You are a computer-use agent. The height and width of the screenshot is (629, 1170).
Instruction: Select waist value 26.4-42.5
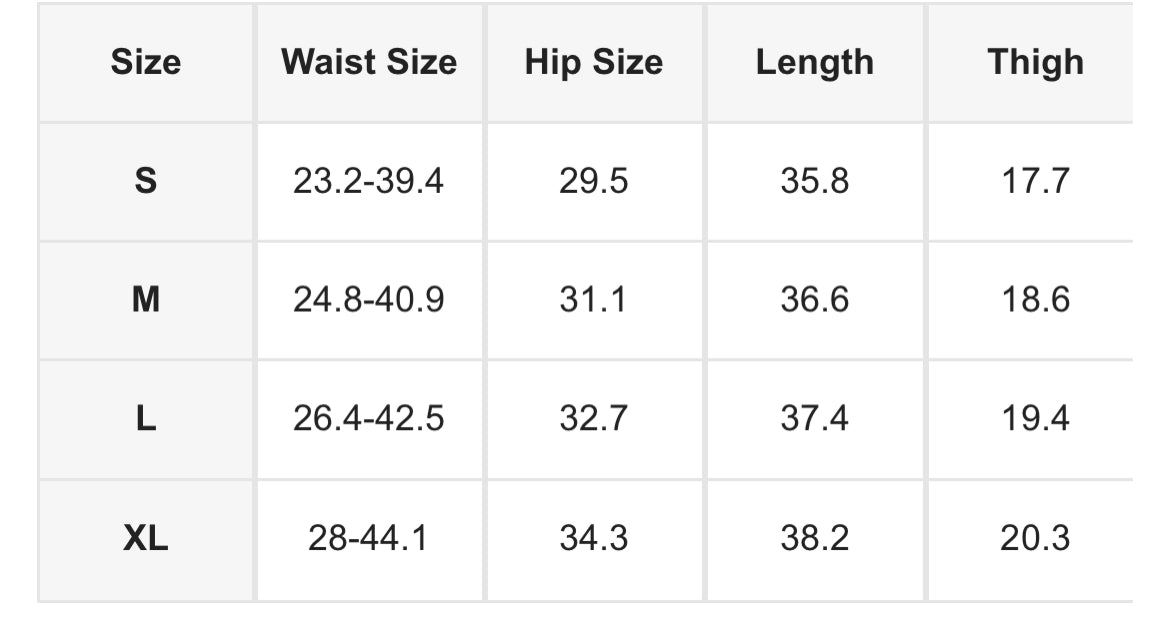point(369,419)
